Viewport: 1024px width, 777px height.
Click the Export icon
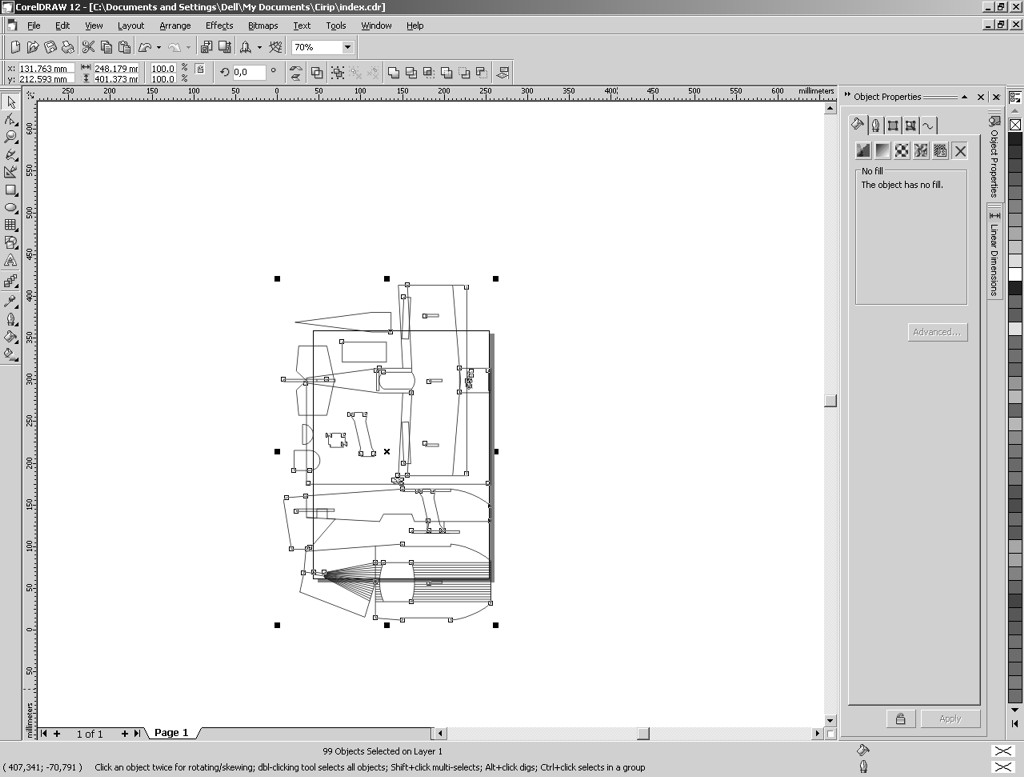[225, 47]
